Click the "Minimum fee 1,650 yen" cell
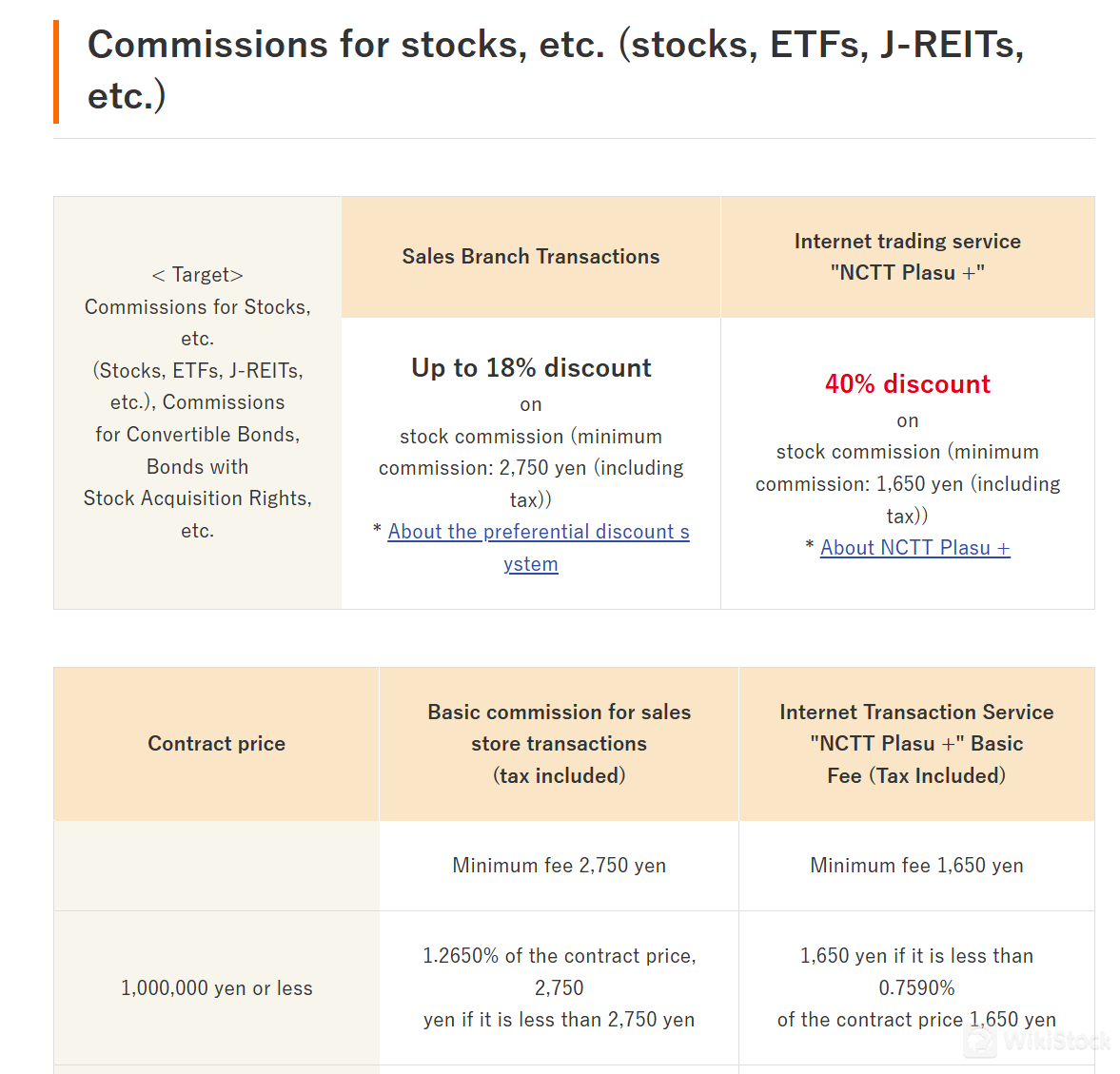The width and height of the screenshot is (1120, 1074). [x=915, y=866]
